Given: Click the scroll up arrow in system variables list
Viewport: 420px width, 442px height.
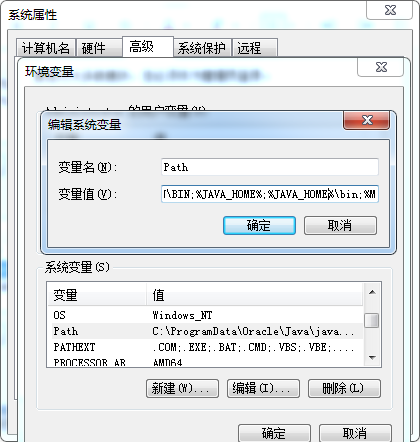Looking at the screenshot, I should [372, 293].
